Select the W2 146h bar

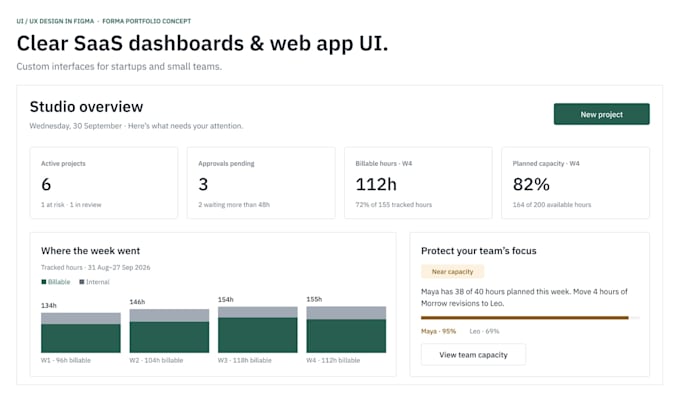click(x=169, y=331)
